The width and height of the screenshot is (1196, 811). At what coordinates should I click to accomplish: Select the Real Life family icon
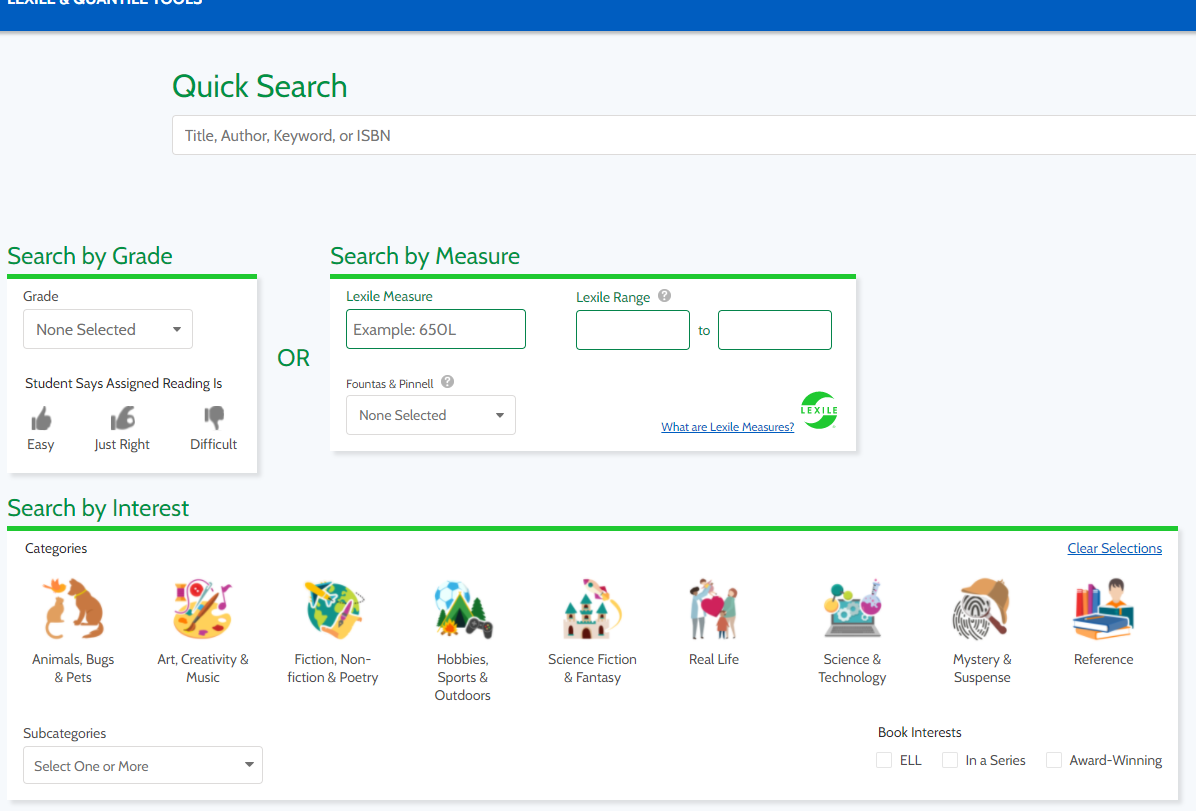714,609
